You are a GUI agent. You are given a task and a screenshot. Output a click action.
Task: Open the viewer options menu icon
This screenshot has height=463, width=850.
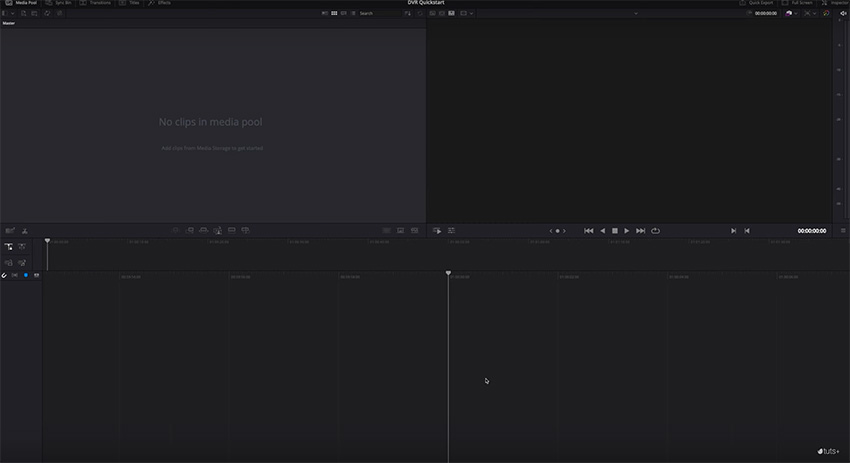click(x=843, y=230)
